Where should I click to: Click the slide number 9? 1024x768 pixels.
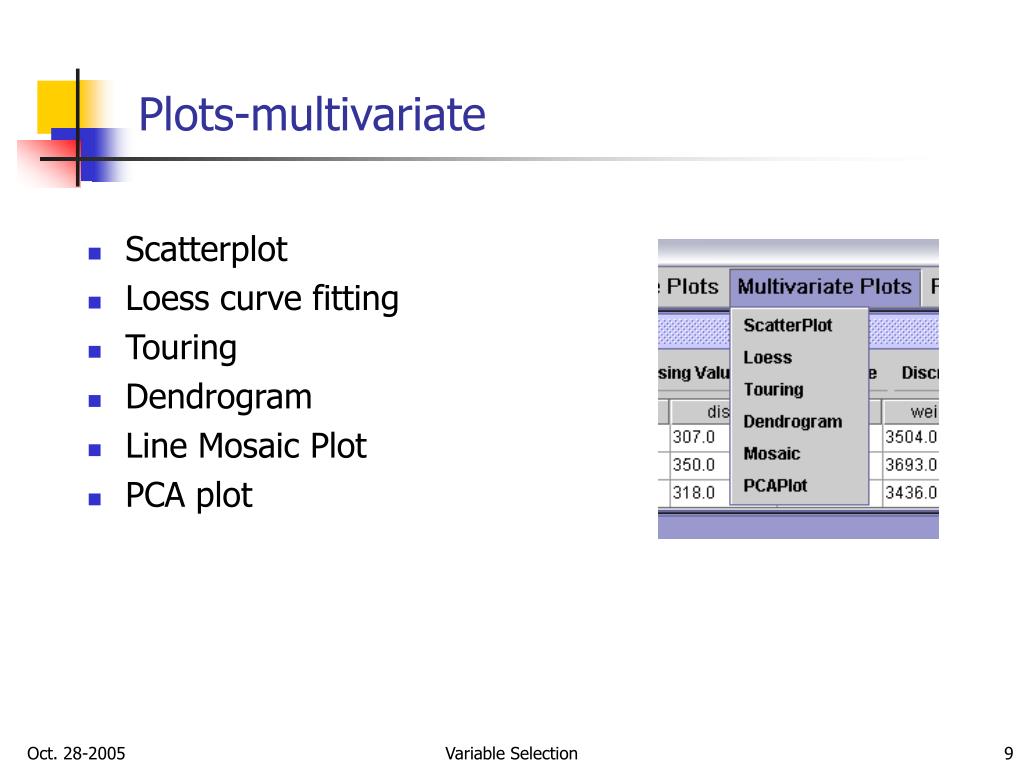1008,753
